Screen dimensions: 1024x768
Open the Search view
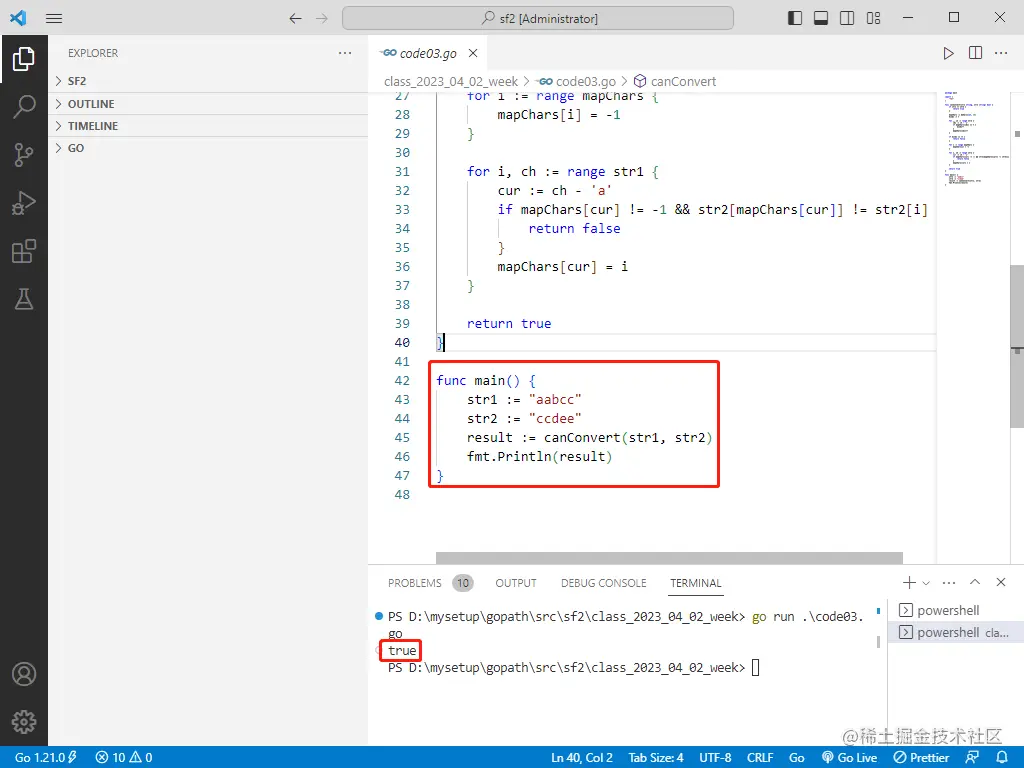[x=24, y=106]
